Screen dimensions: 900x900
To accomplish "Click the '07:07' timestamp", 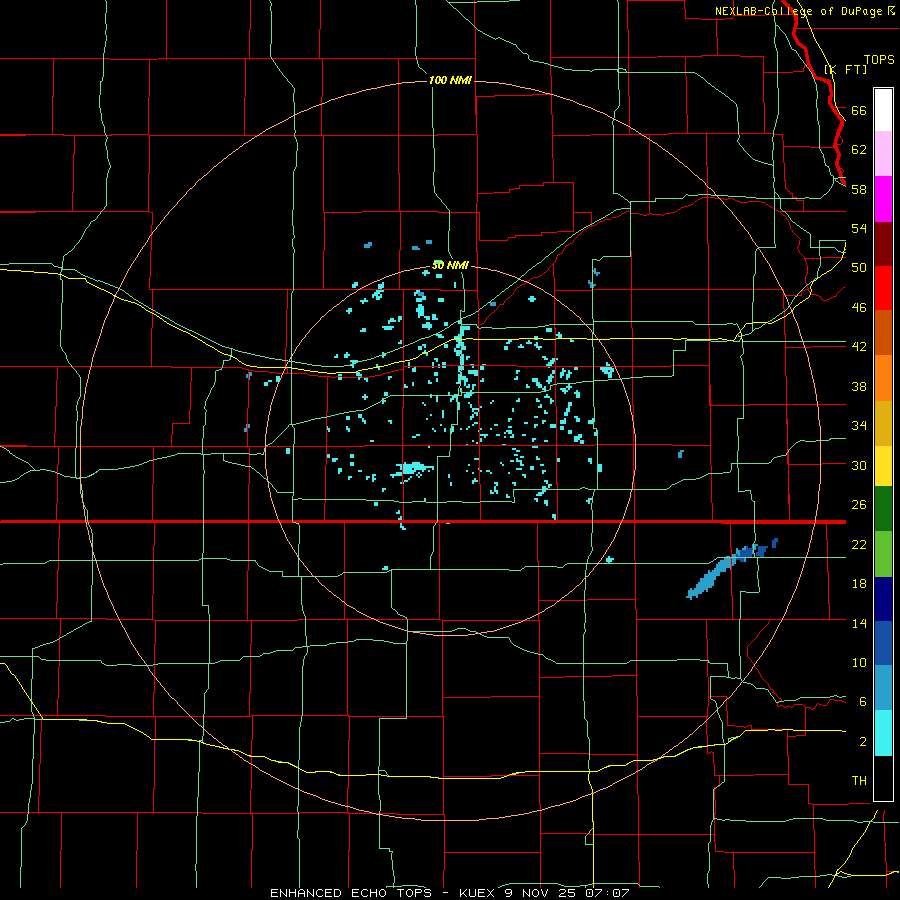I will point(608,893).
